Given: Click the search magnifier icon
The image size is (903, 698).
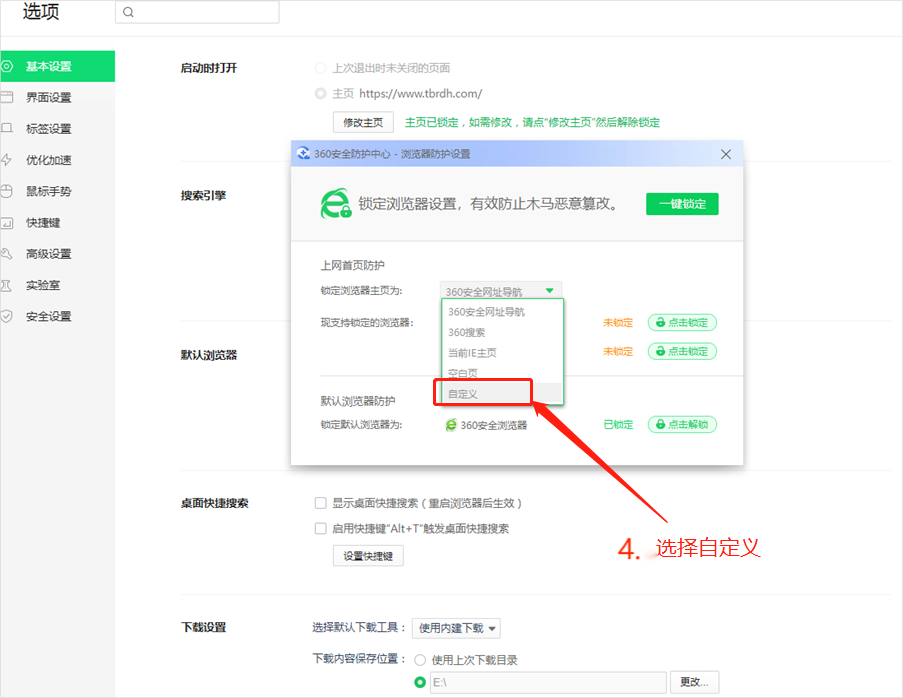Looking at the screenshot, I should tap(128, 12).
